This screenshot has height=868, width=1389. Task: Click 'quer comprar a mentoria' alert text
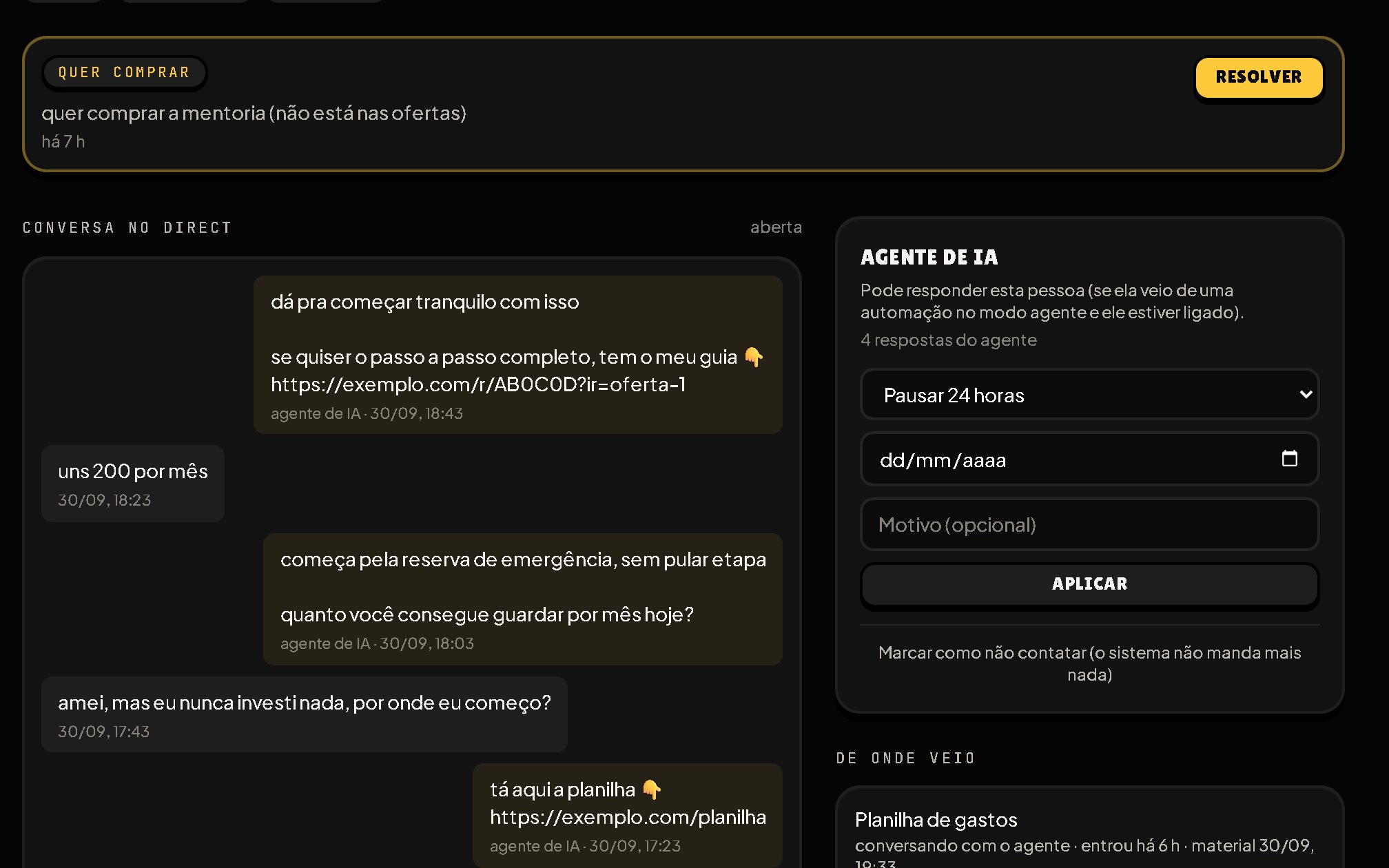point(254,113)
